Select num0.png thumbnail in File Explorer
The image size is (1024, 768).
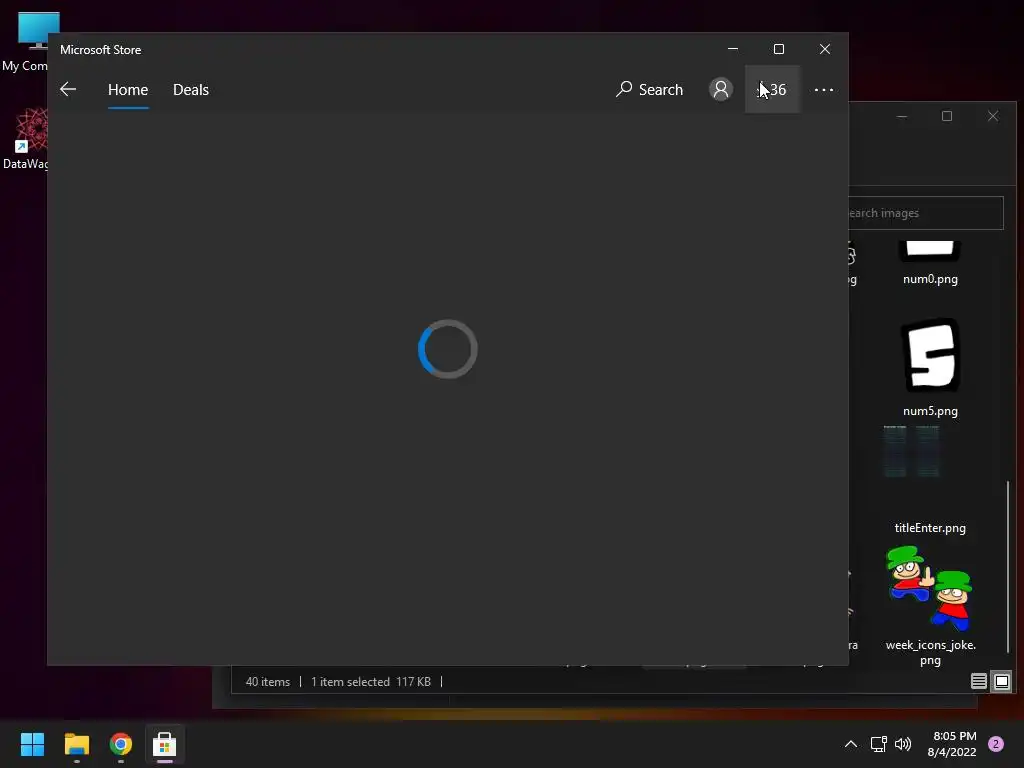(x=930, y=251)
